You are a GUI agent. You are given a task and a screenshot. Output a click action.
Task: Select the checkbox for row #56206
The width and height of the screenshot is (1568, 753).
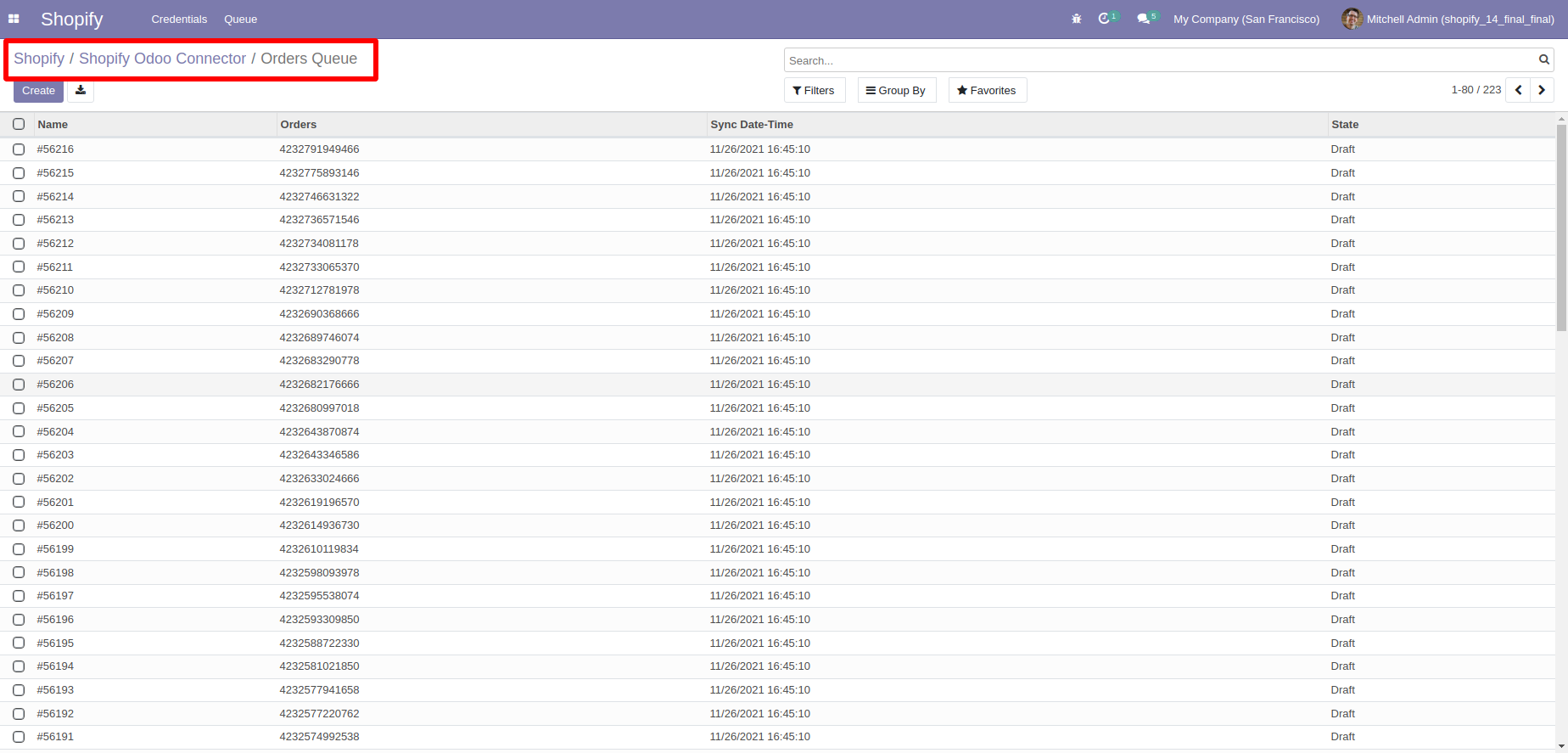tap(19, 385)
